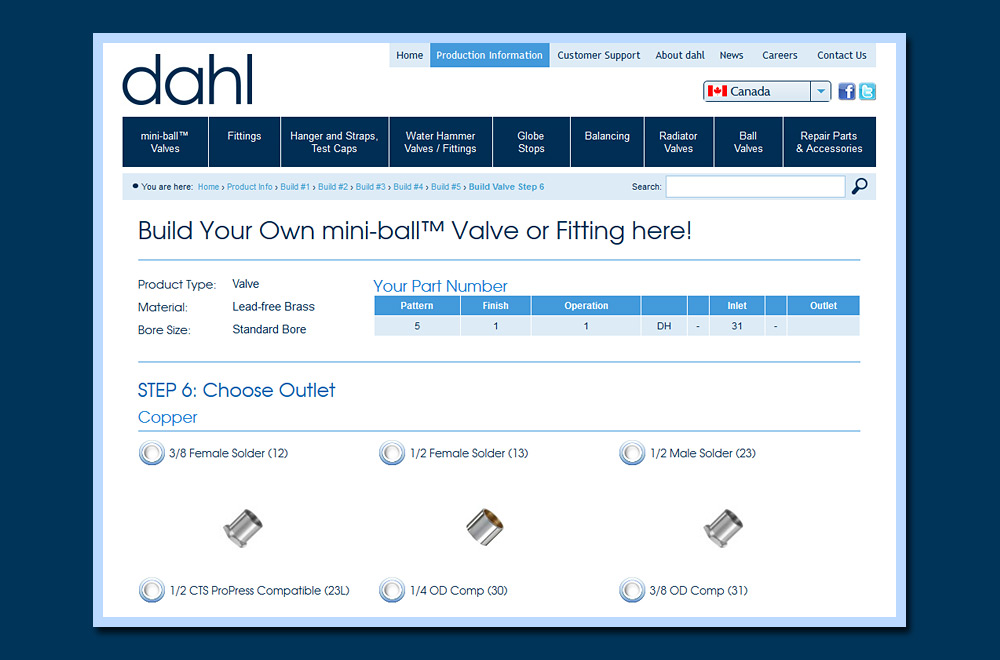
Task: Go back to Build #4 breadcrumb
Action: click(408, 187)
